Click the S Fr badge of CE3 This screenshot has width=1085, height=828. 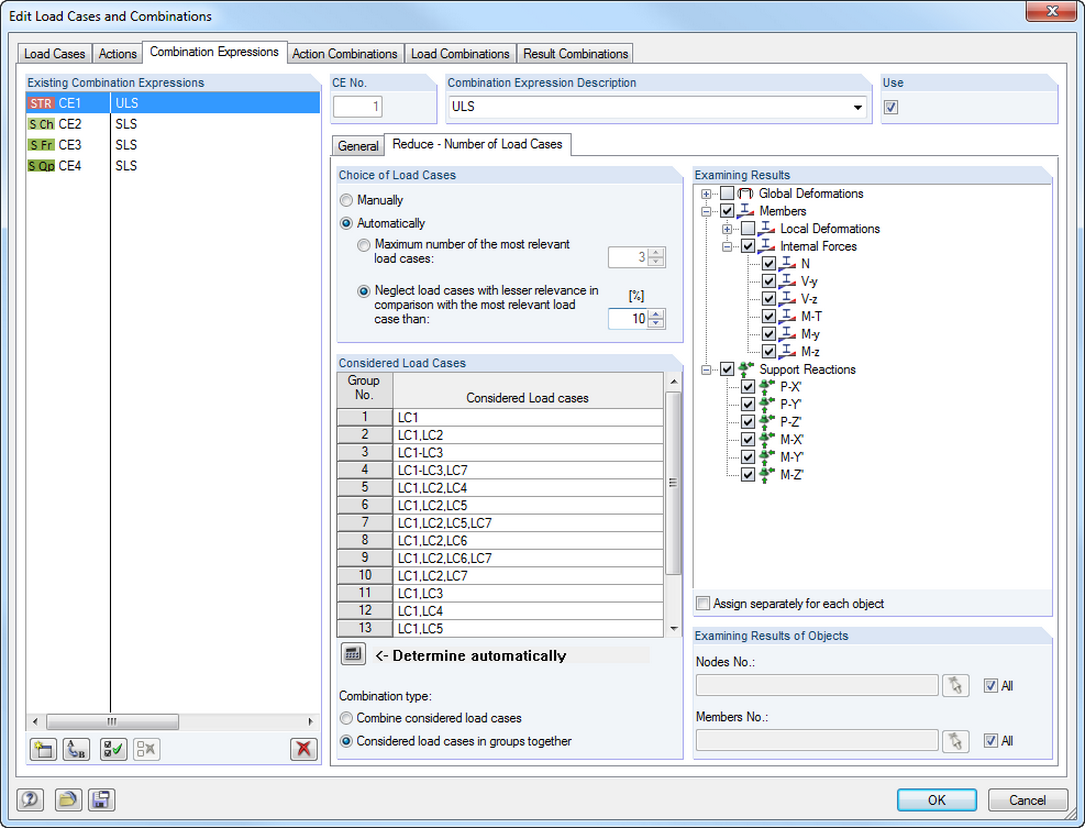41,145
